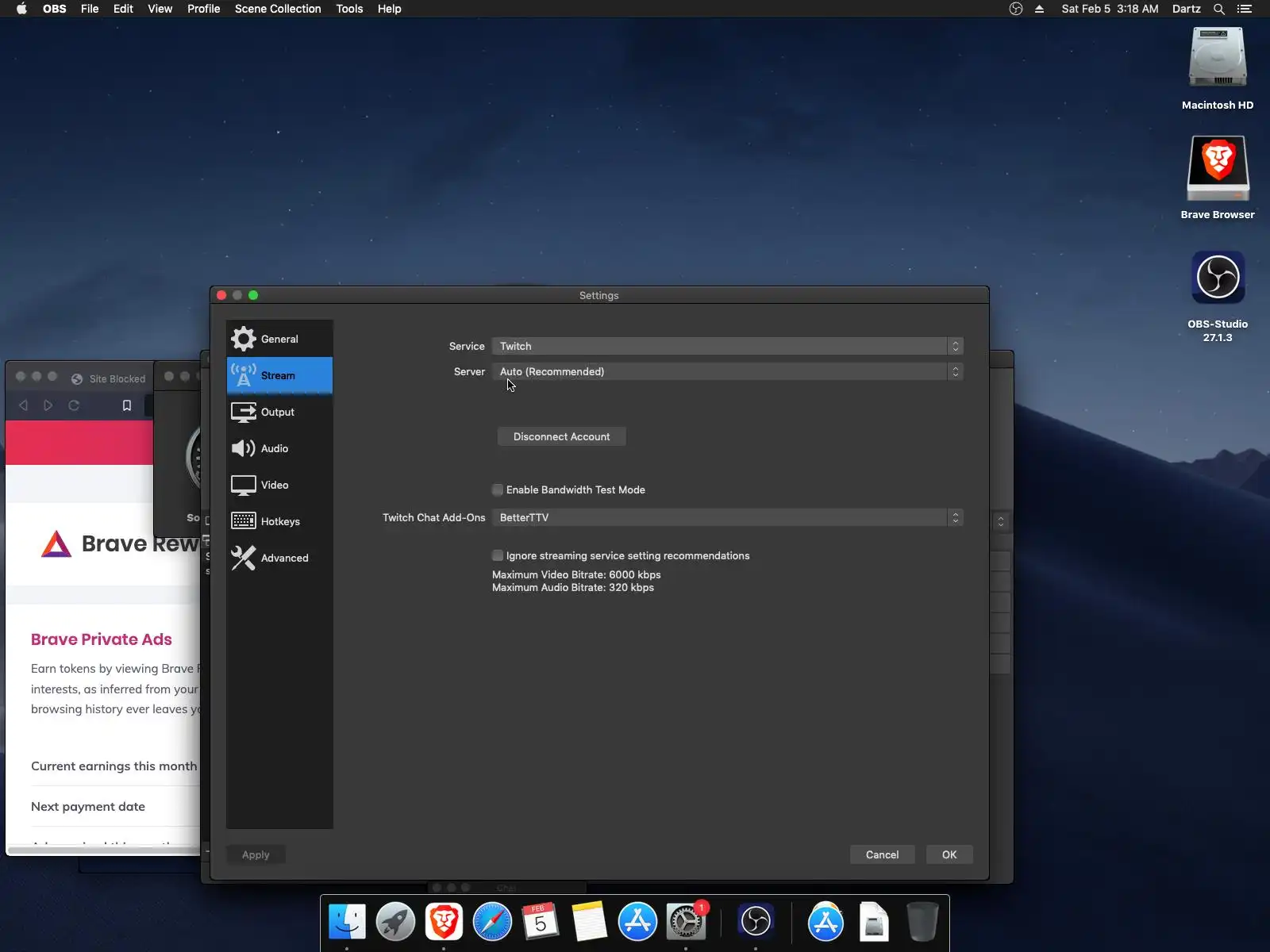1270x952 pixels.
Task: Open App Store in Dock
Action: click(637, 922)
